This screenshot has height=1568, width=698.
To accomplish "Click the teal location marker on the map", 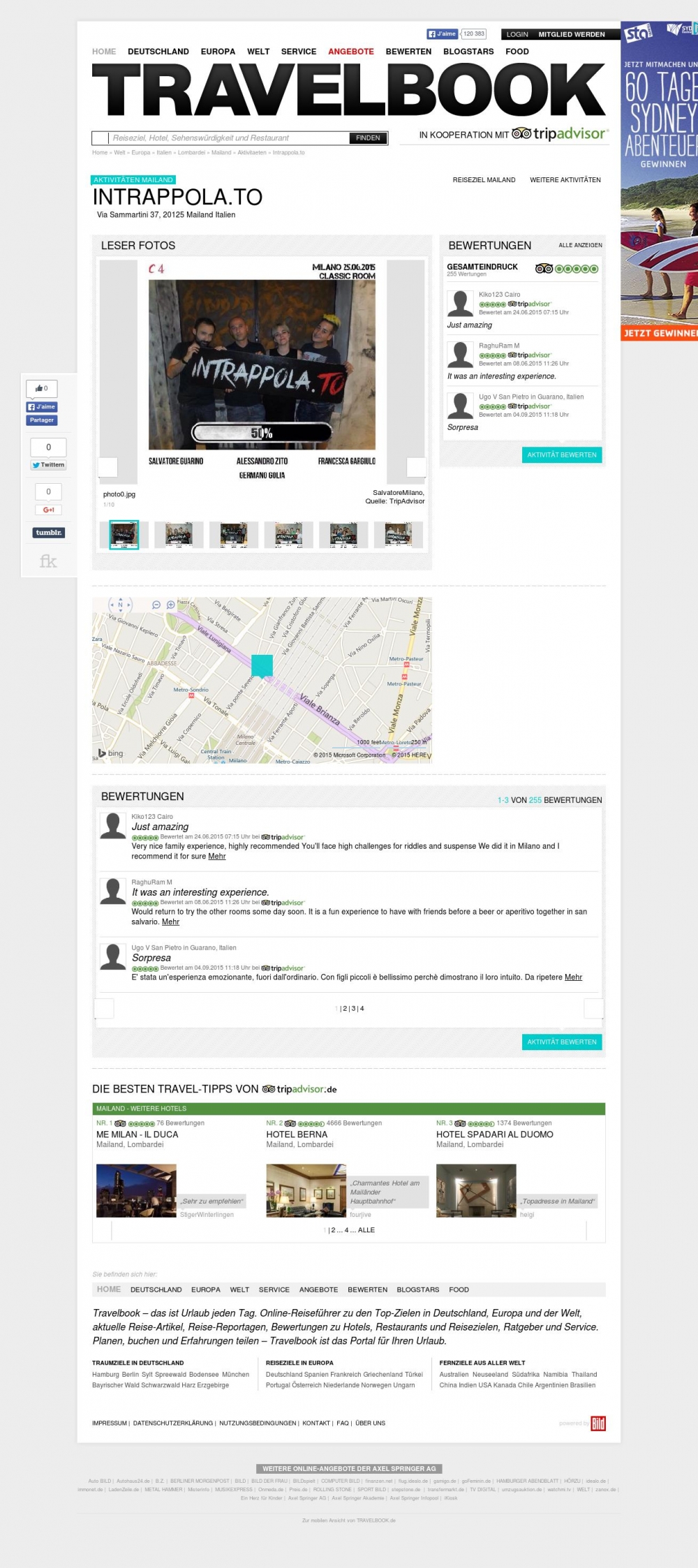I will click(262, 666).
